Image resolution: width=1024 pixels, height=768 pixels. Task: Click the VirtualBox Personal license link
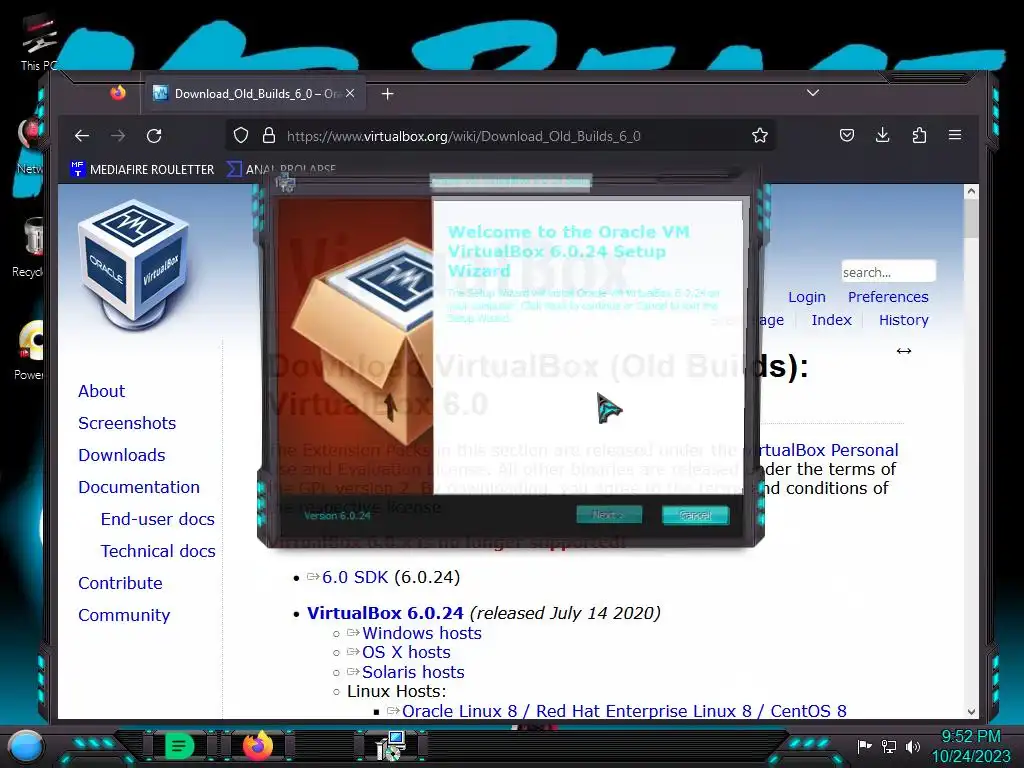click(823, 451)
